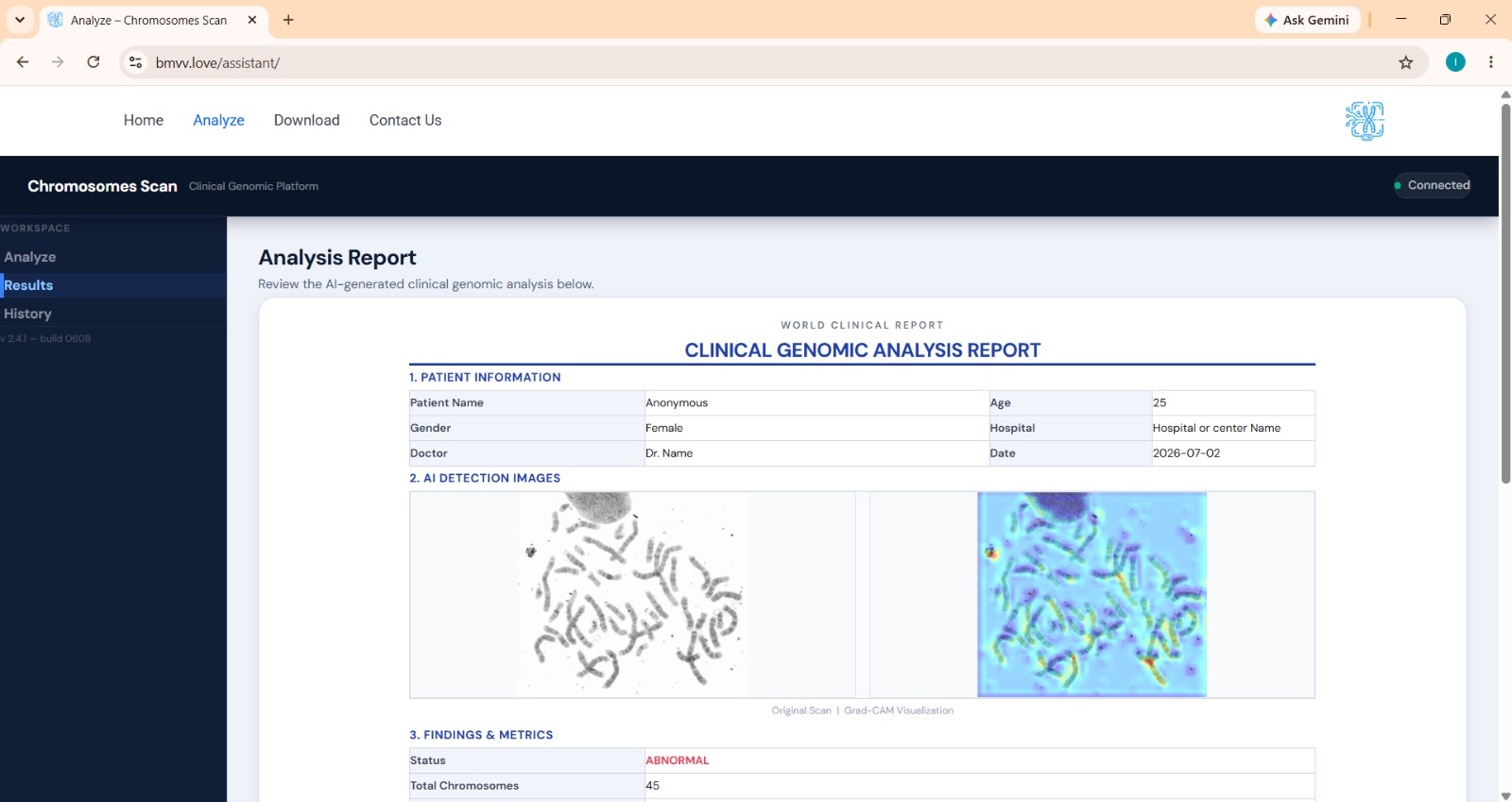Screen dimensions: 1512x802
Task: Close the Analyze – Chromosomes Scan tab
Action: pos(252,20)
